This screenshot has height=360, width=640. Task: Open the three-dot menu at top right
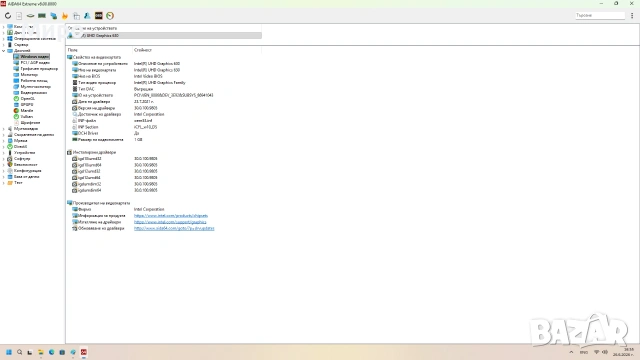tap(632, 16)
